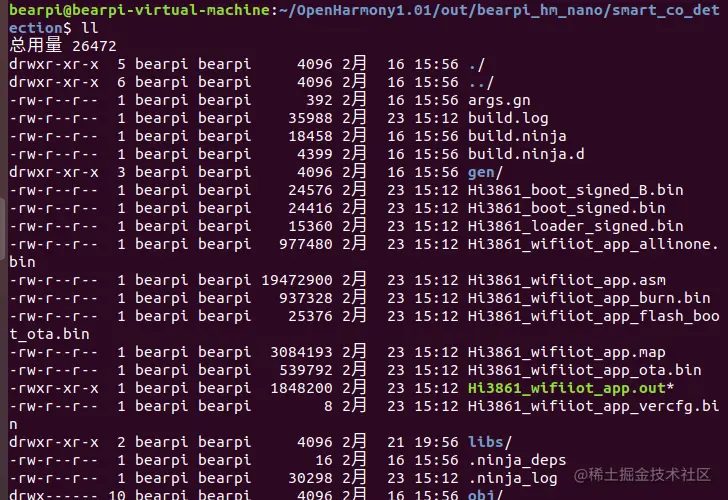Screen dimensions: 728x500
Task: Click the args.gn filename
Action: [499, 101]
